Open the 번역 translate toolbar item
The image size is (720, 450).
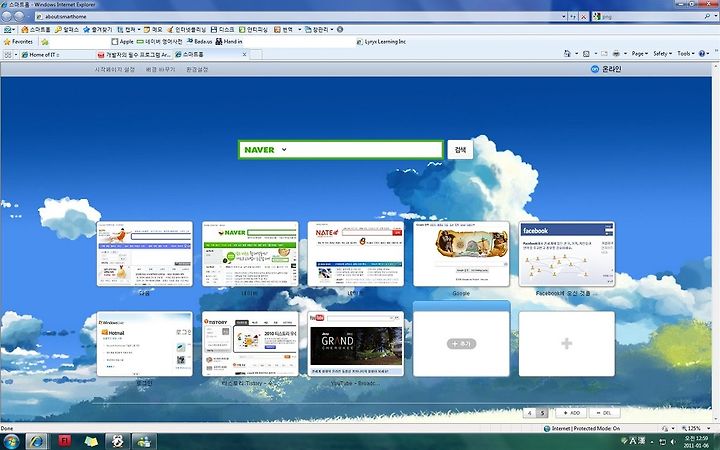[x=284, y=29]
